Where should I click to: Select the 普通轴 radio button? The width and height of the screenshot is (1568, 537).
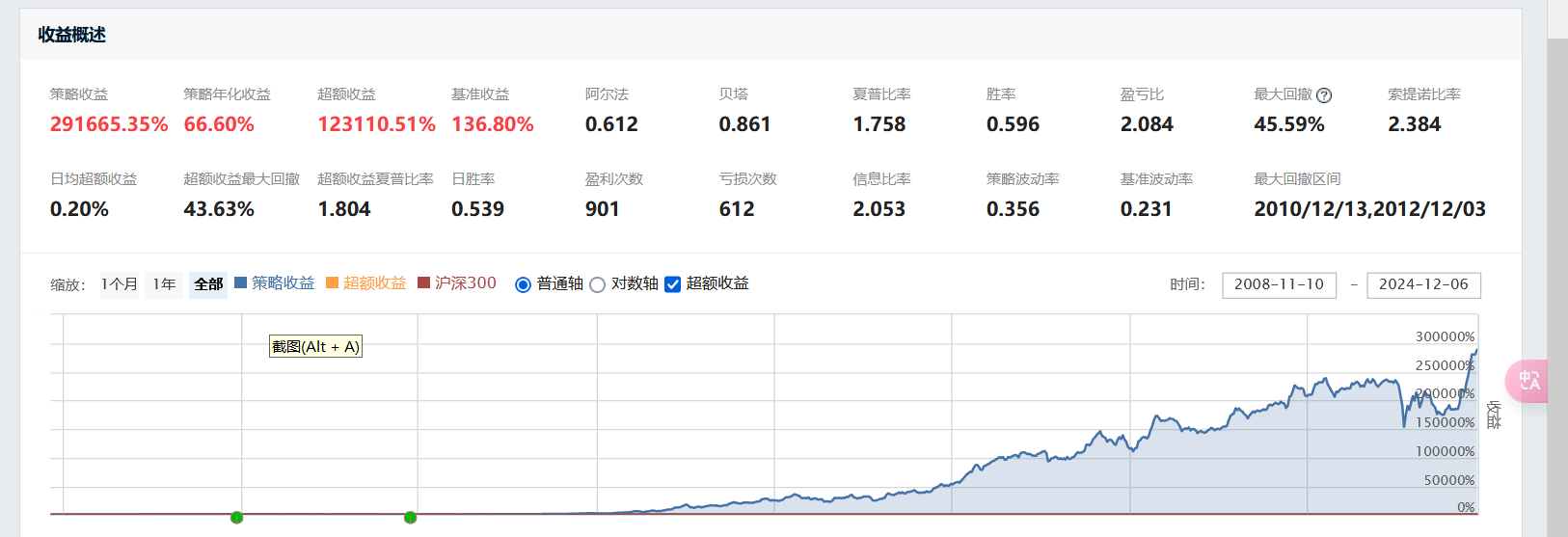tap(523, 284)
